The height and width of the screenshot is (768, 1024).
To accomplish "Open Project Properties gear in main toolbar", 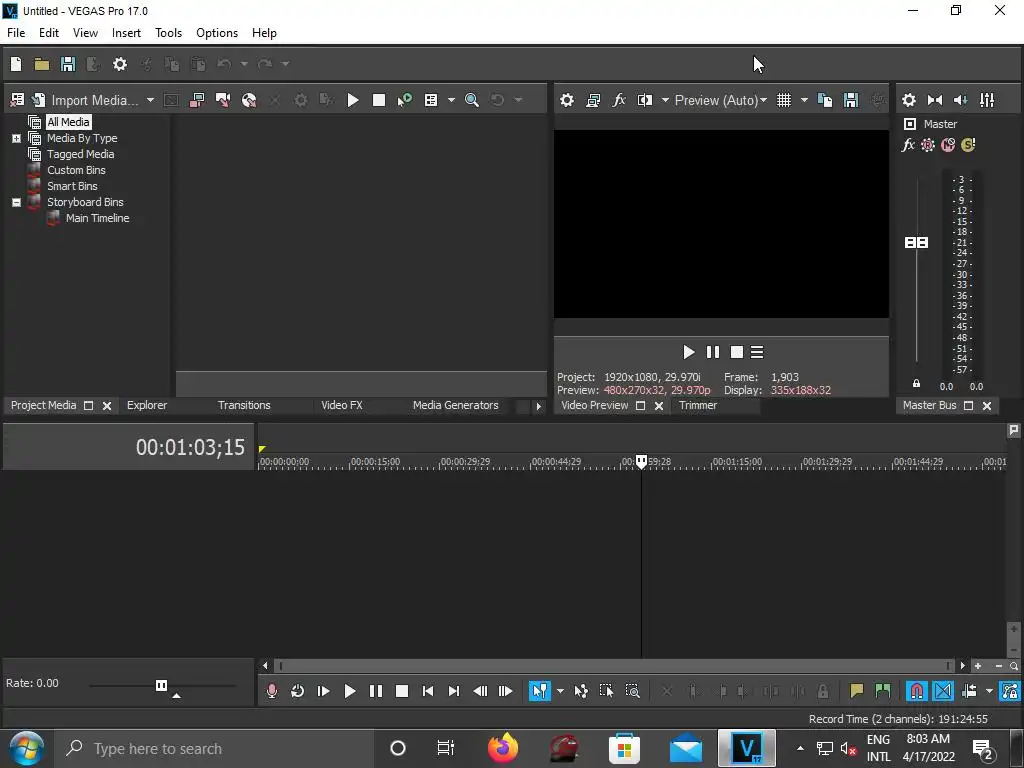I will (120, 64).
